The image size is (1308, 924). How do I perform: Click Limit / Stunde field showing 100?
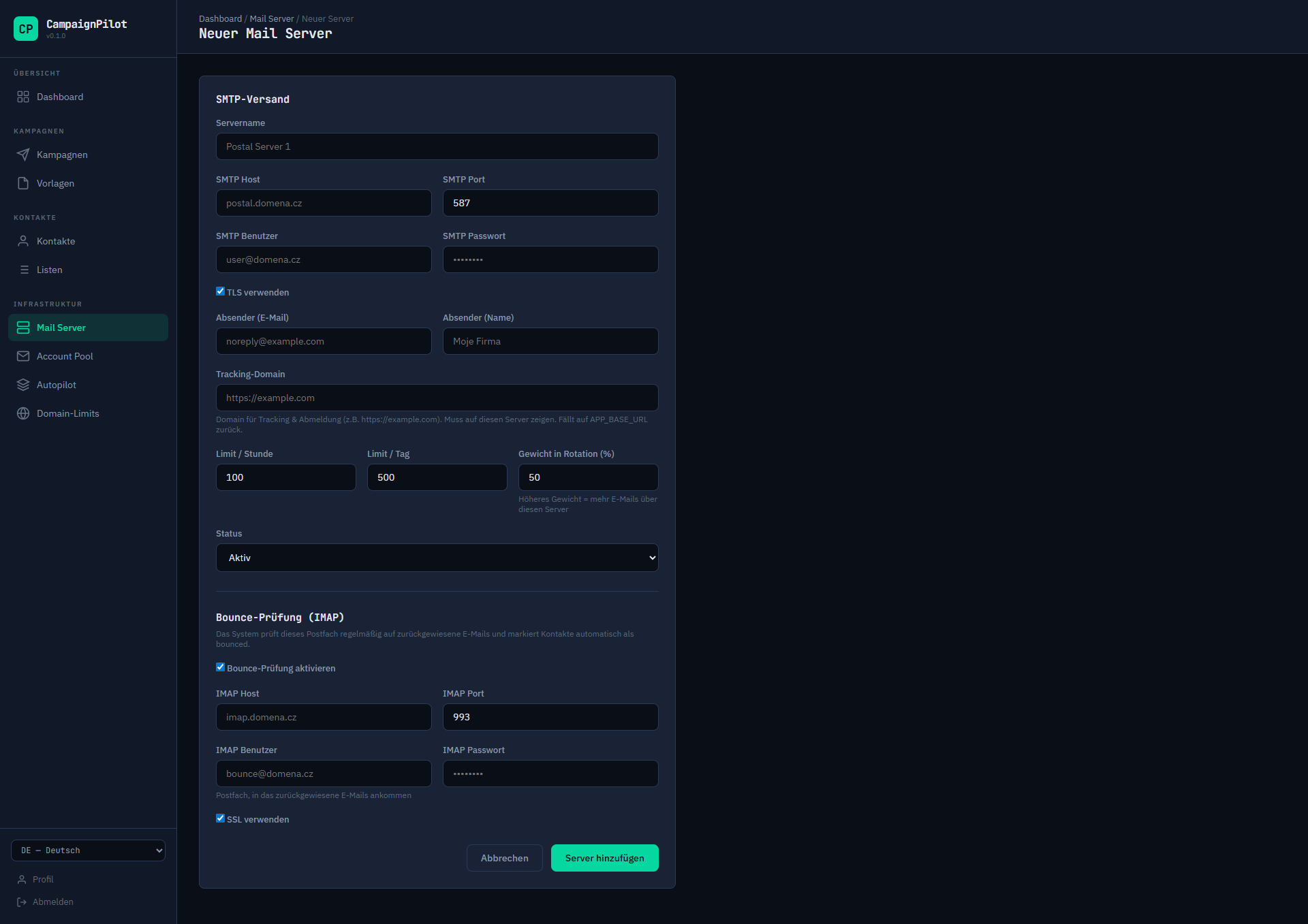tap(286, 477)
